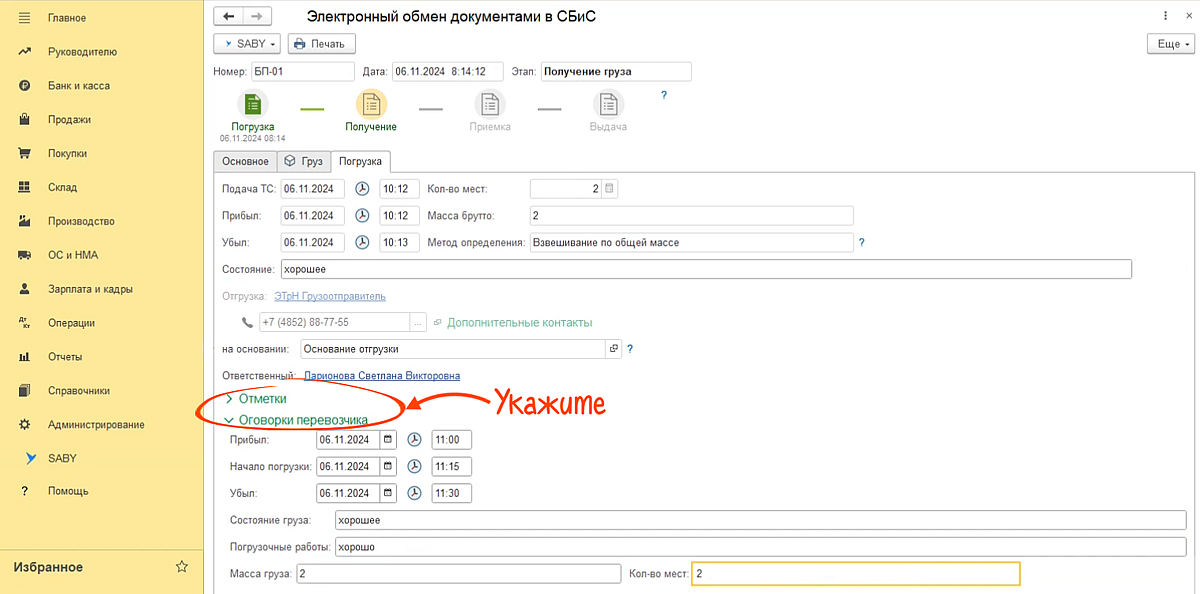The height and width of the screenshot is (594, 1200).
Task: Click the Дополнительные контакты link
Action: (519, 322)
